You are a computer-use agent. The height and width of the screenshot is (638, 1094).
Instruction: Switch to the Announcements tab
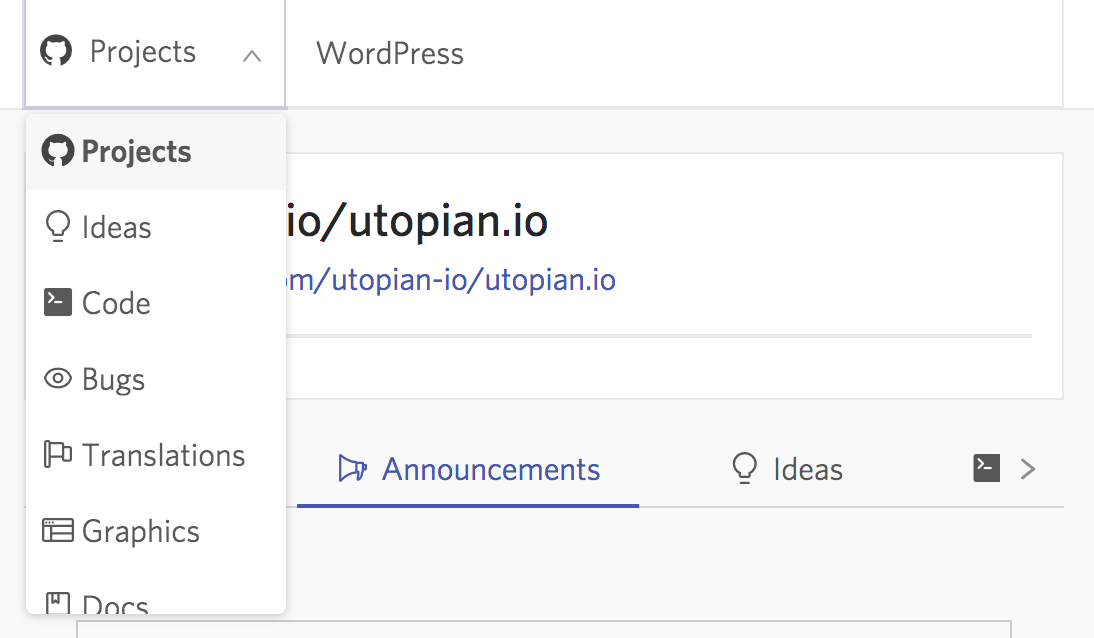[490, 469]
